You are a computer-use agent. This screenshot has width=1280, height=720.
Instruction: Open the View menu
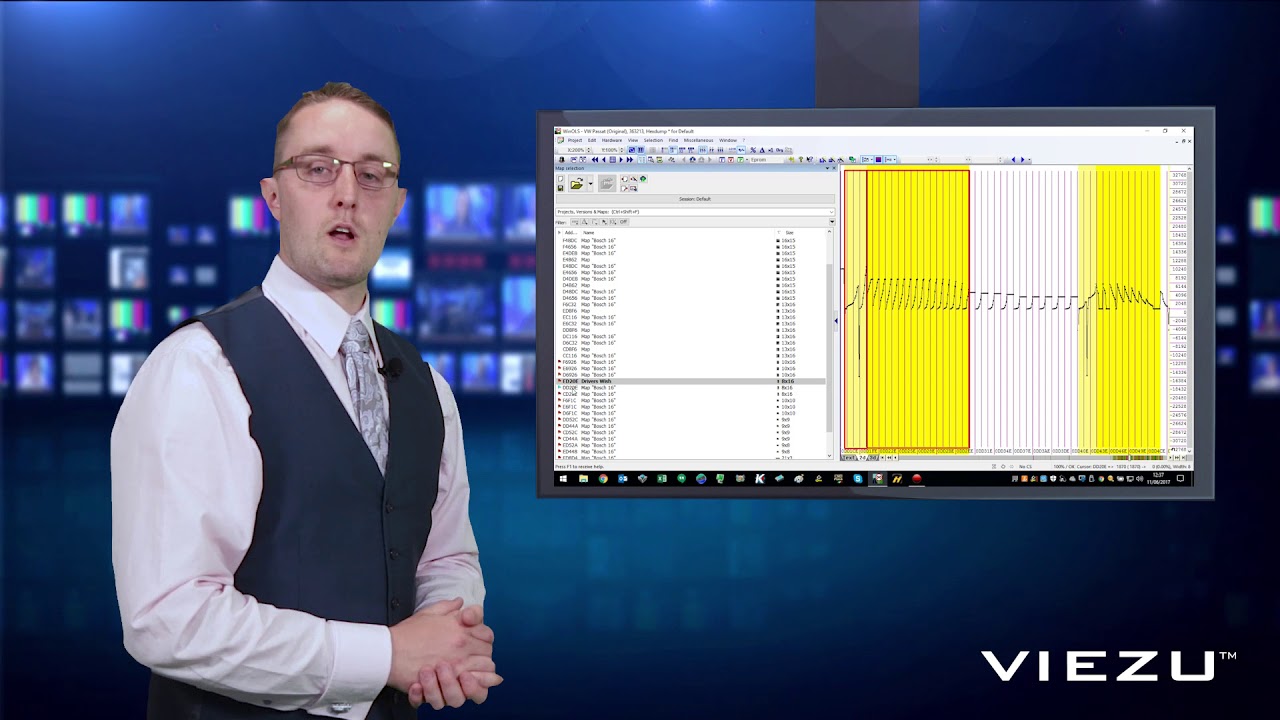coord(633,140)
